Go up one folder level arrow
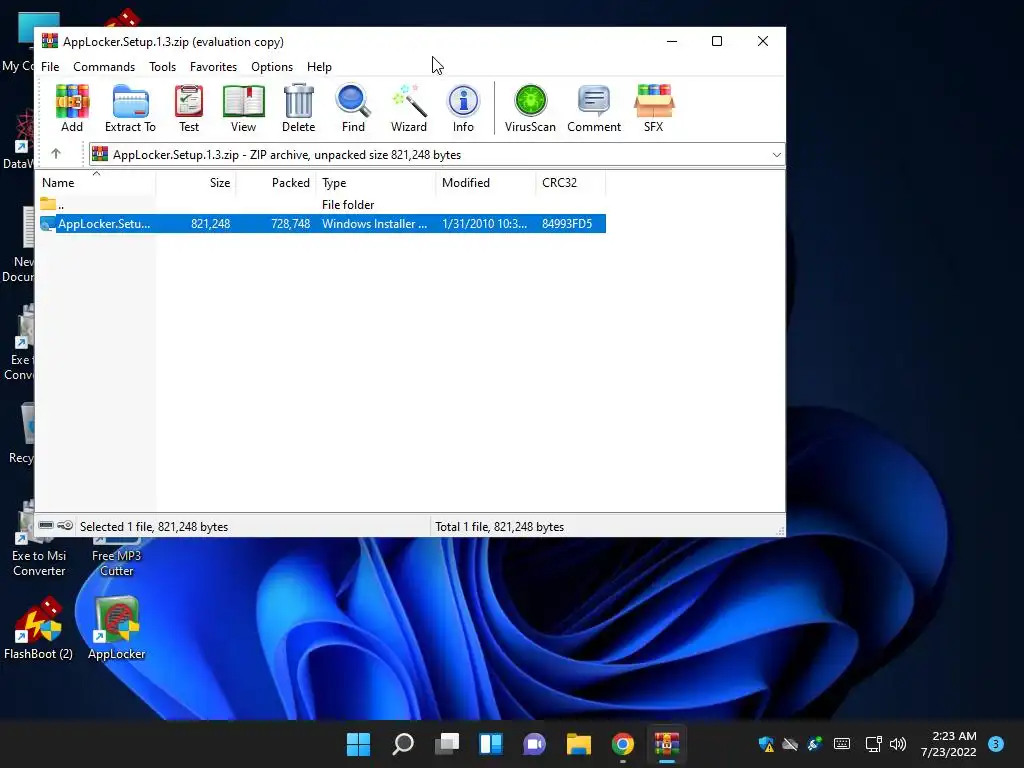Screen dimensions: 1024x768 [x=56, y=154]
